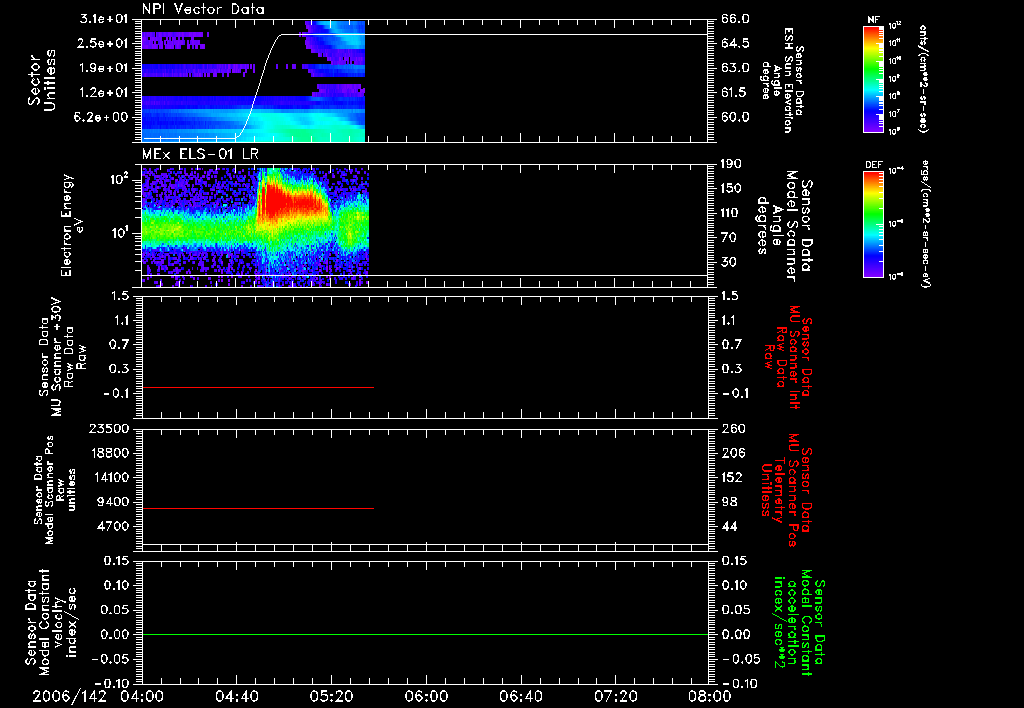This screenshot has height=708, width=1024.
Task: Click the NF color scale bar
Action: tap(873, 79)
